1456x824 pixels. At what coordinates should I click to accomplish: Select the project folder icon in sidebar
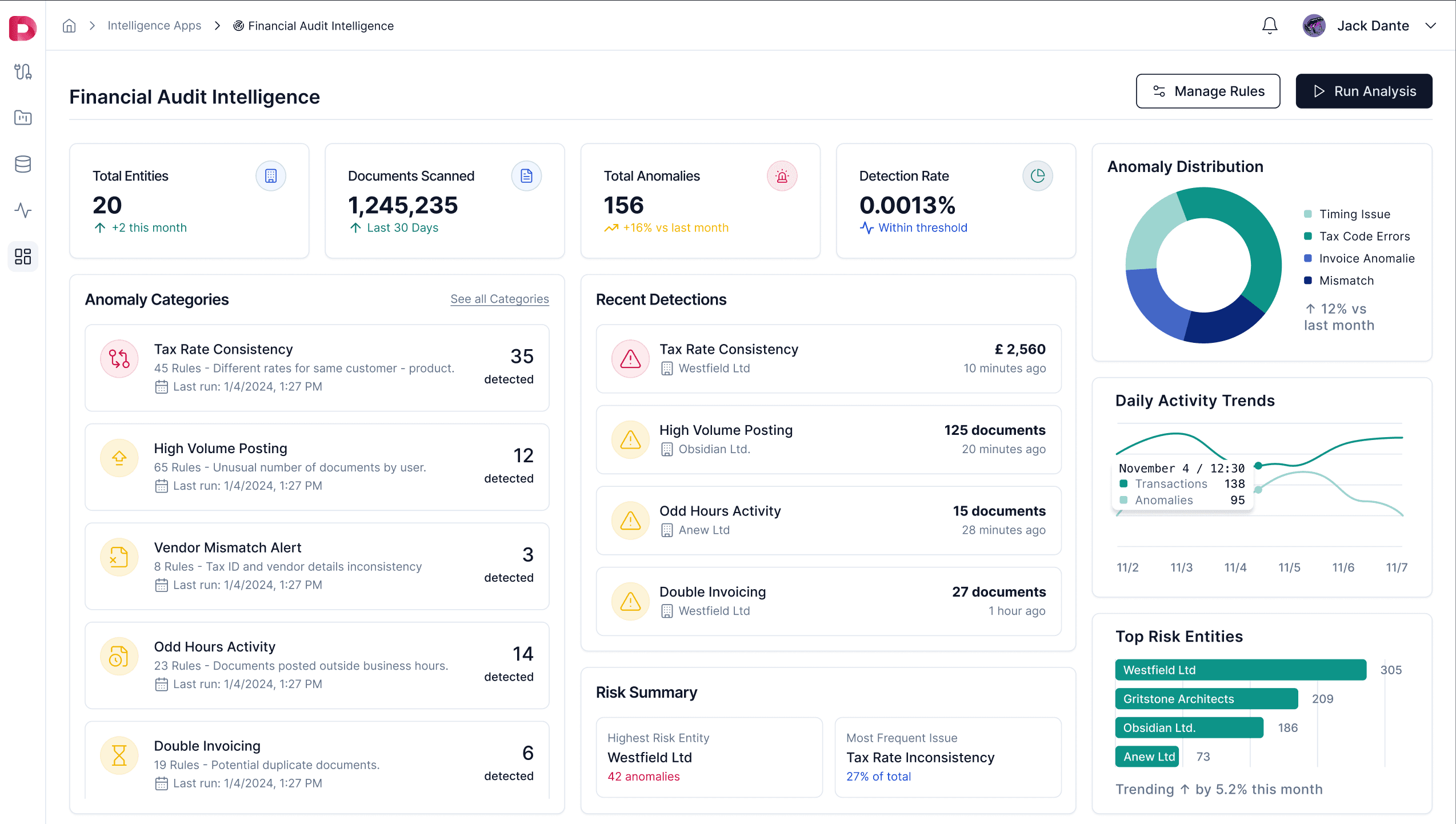(x=23, y=118)
